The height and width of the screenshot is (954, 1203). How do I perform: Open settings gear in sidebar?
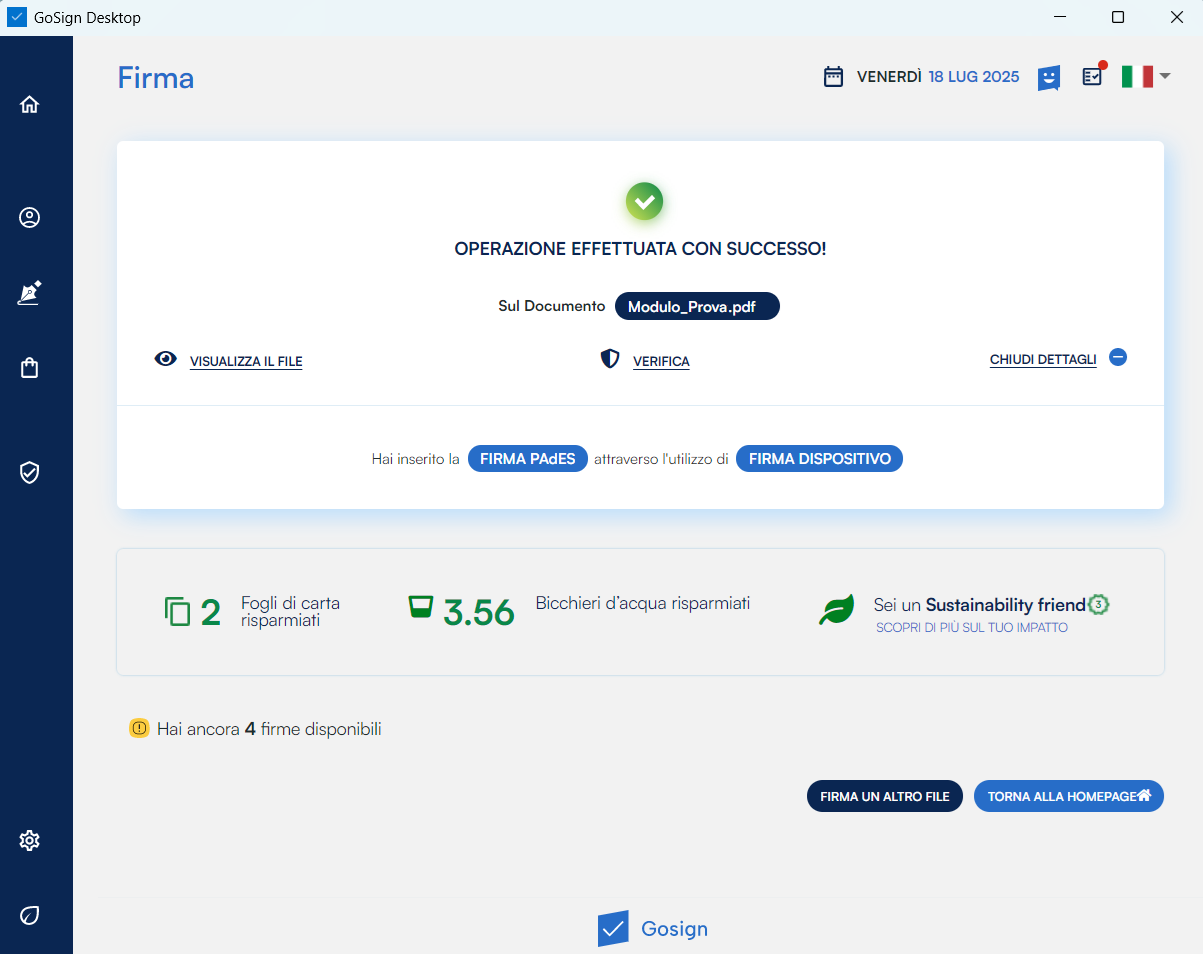coord(30,840)
